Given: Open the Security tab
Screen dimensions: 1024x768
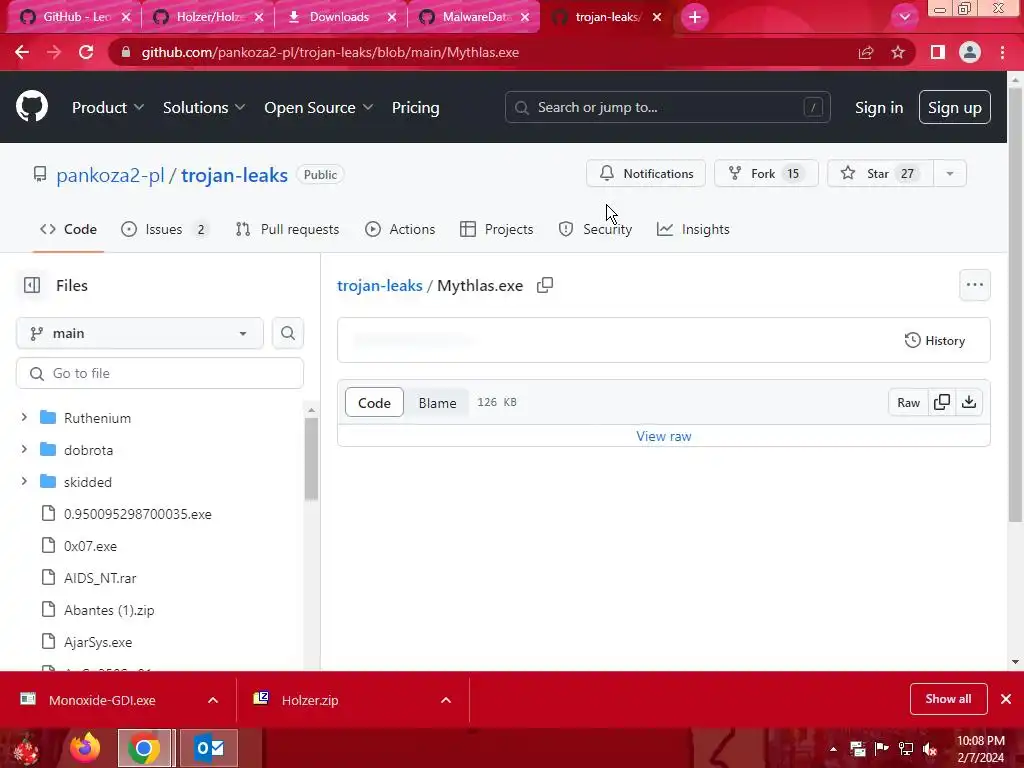Looking at the screenshot, I should pos(595,229).
